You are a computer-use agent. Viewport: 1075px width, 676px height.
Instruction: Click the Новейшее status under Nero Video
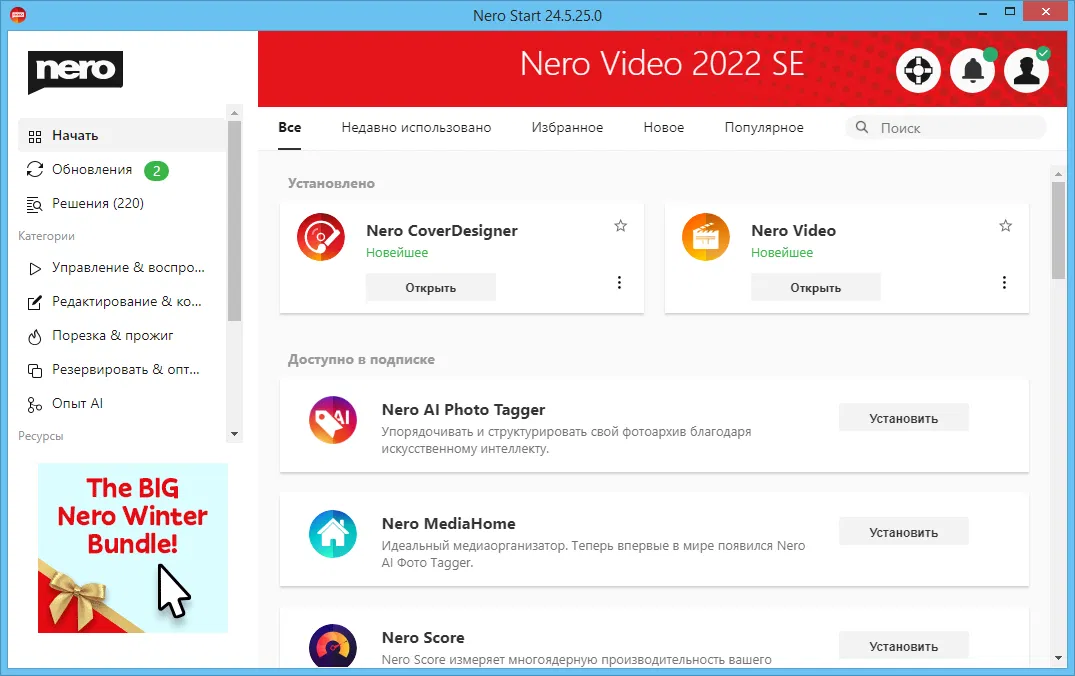(x=782, y=252)
